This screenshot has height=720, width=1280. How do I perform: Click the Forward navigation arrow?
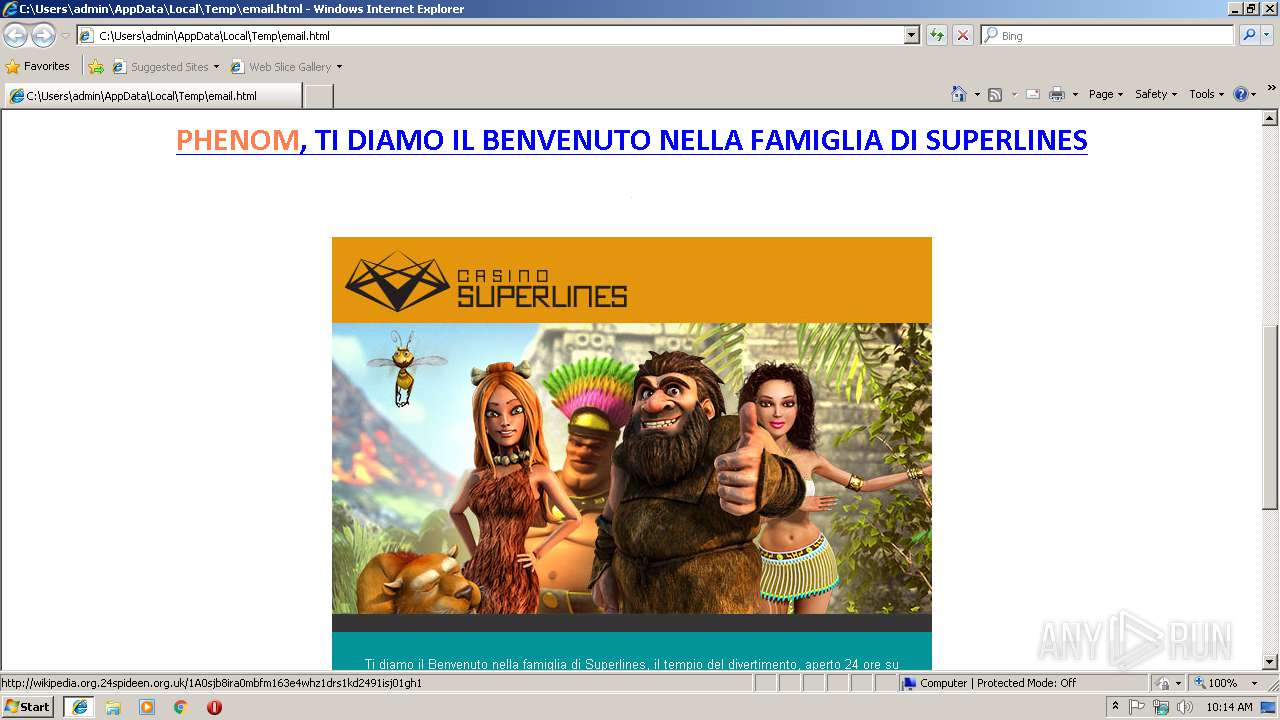point(43,36)
